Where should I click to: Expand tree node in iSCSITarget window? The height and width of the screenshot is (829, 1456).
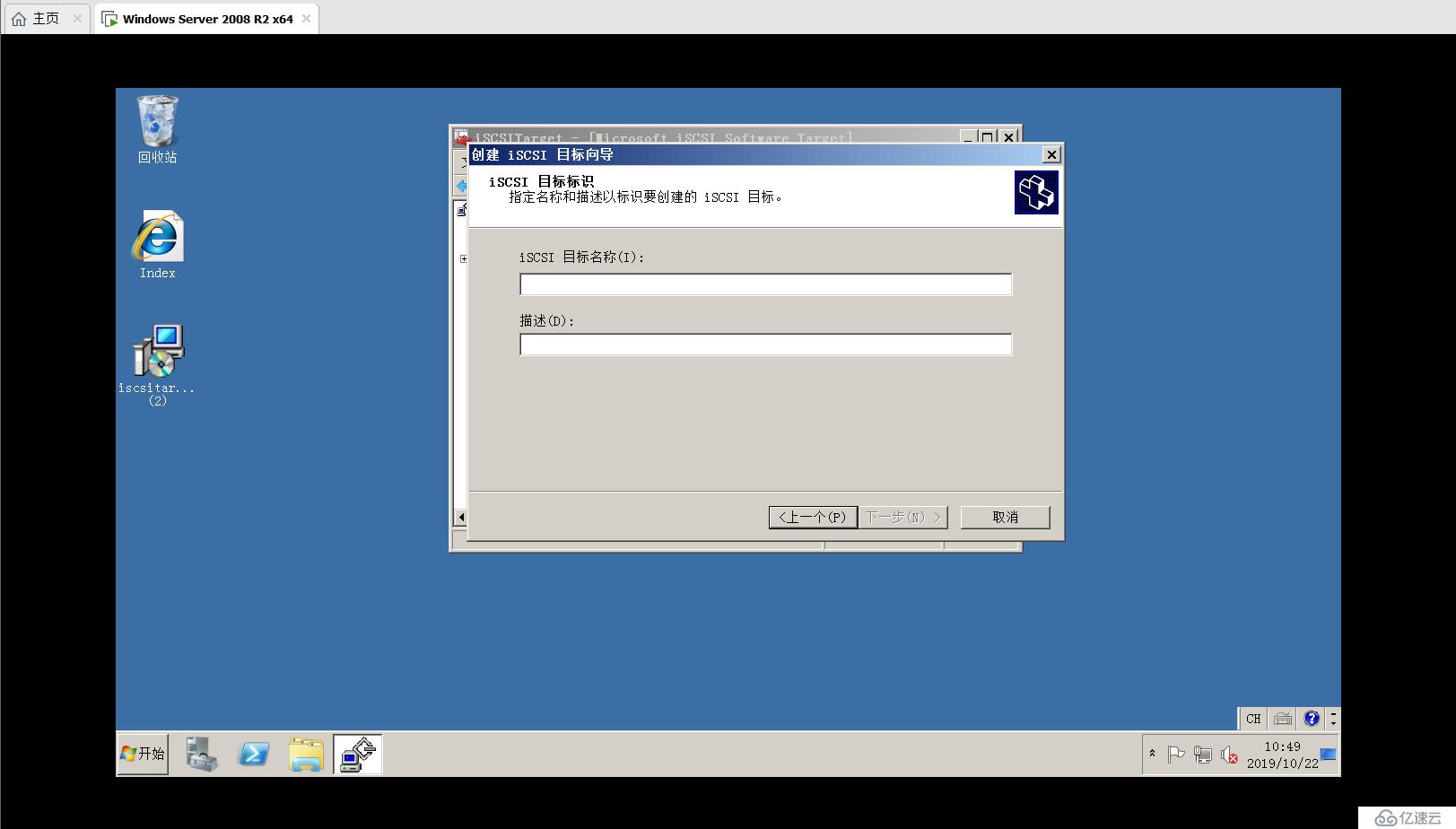coord(463,258)
